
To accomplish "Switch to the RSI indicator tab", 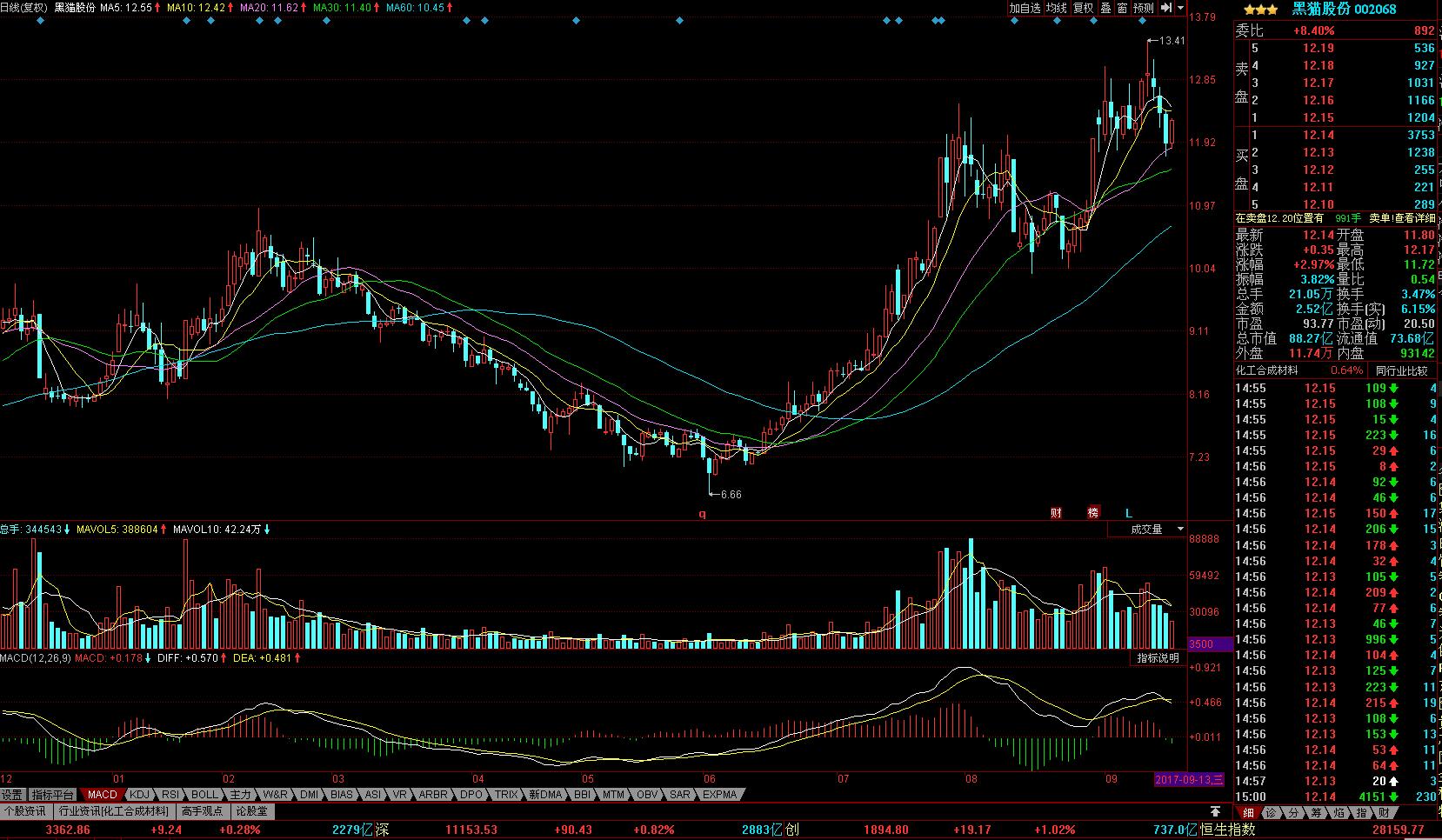I will [170, 795].
